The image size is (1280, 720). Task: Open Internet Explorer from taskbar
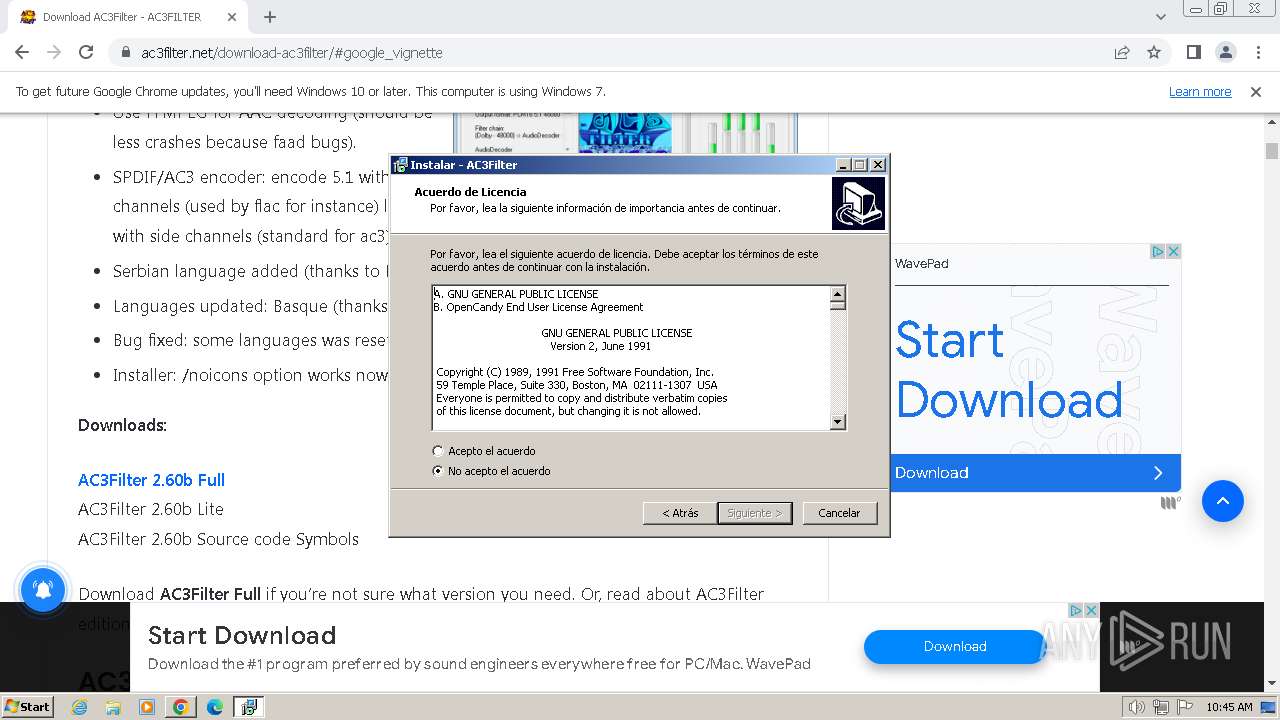[80, 707]
